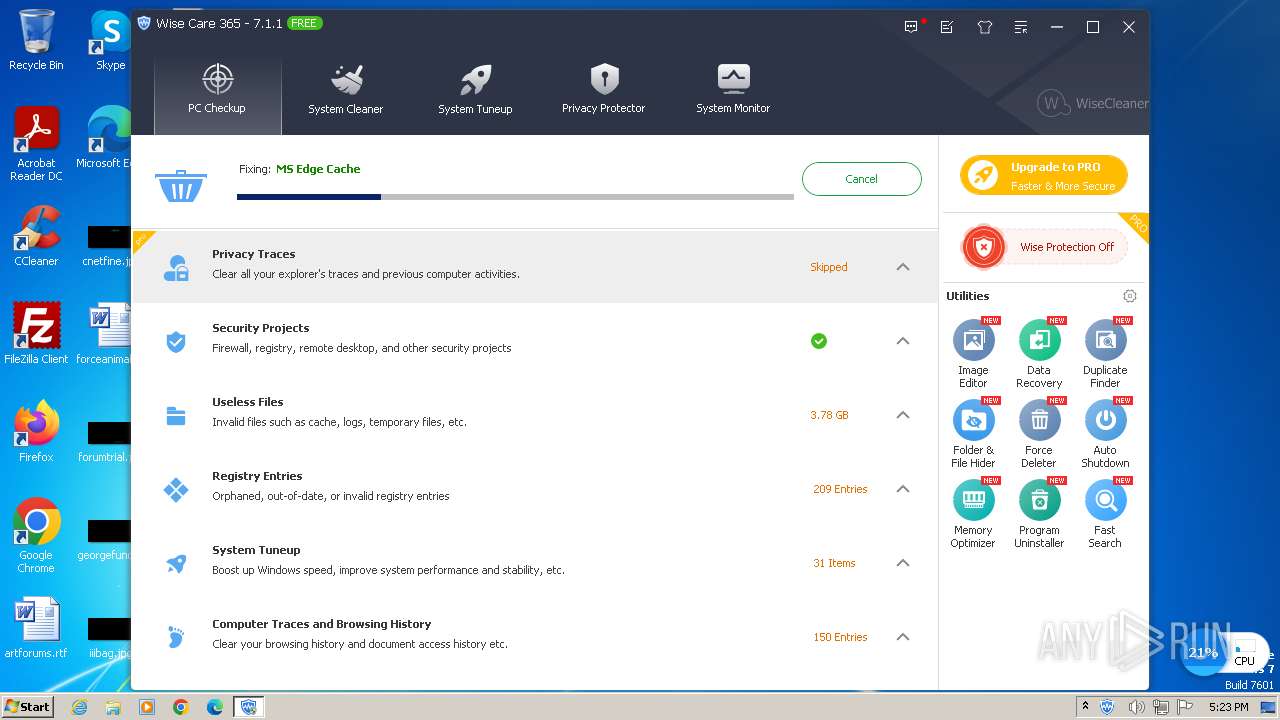Open FileZilla Client desktop shortcut
This screenshot has width=1280, height=720.
tap(36, 333)
